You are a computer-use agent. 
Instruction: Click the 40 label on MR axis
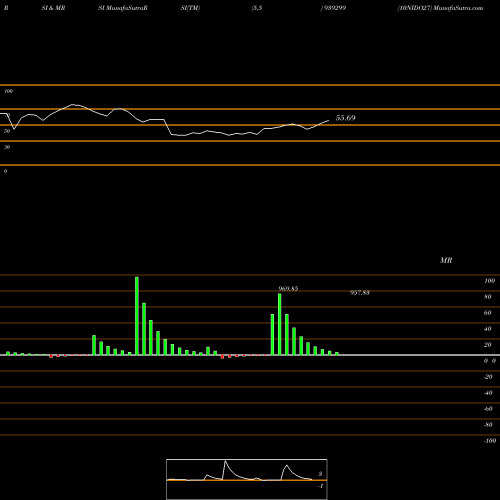(488, 329)
